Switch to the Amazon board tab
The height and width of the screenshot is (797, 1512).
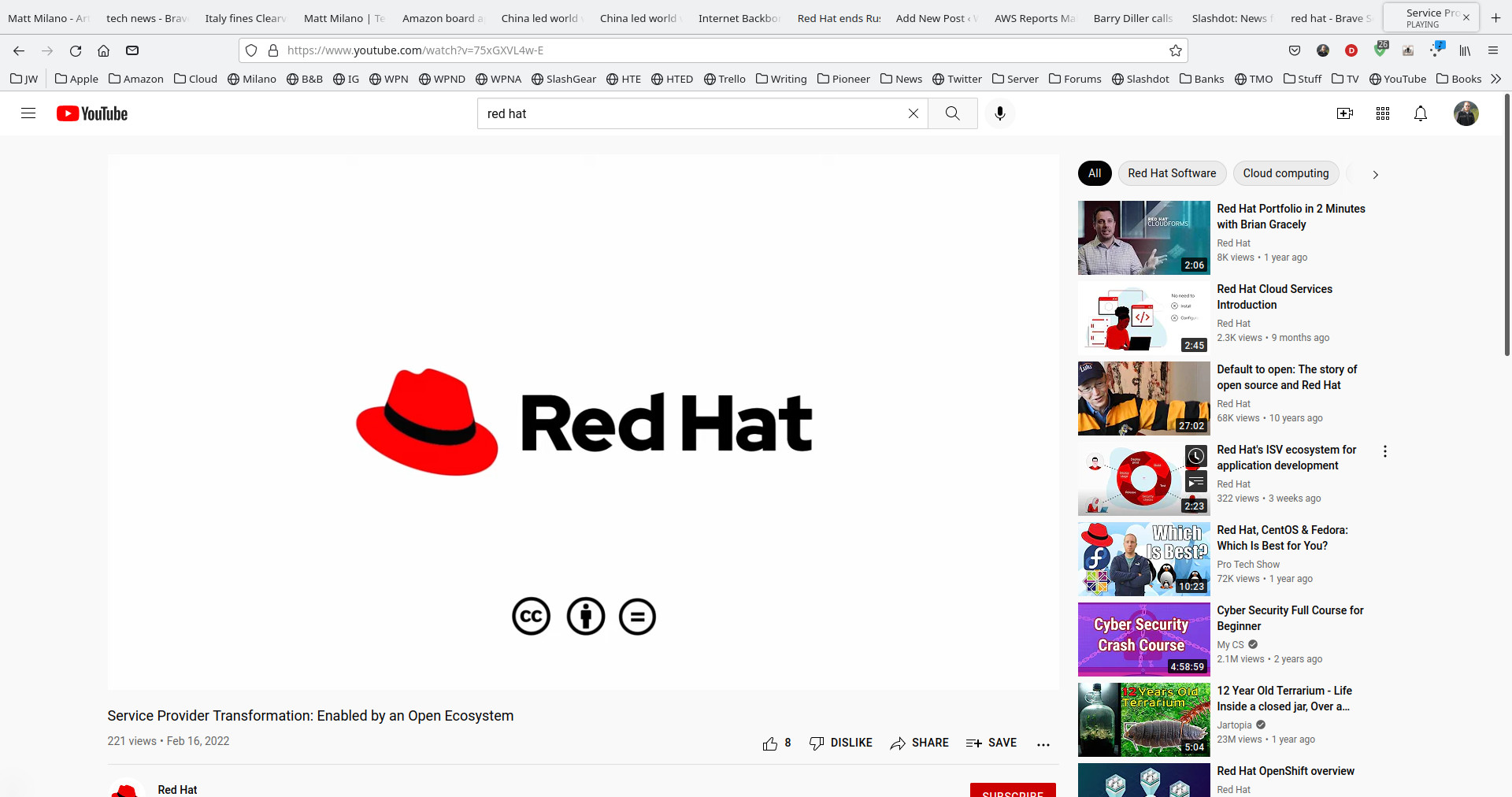(443, 18)
